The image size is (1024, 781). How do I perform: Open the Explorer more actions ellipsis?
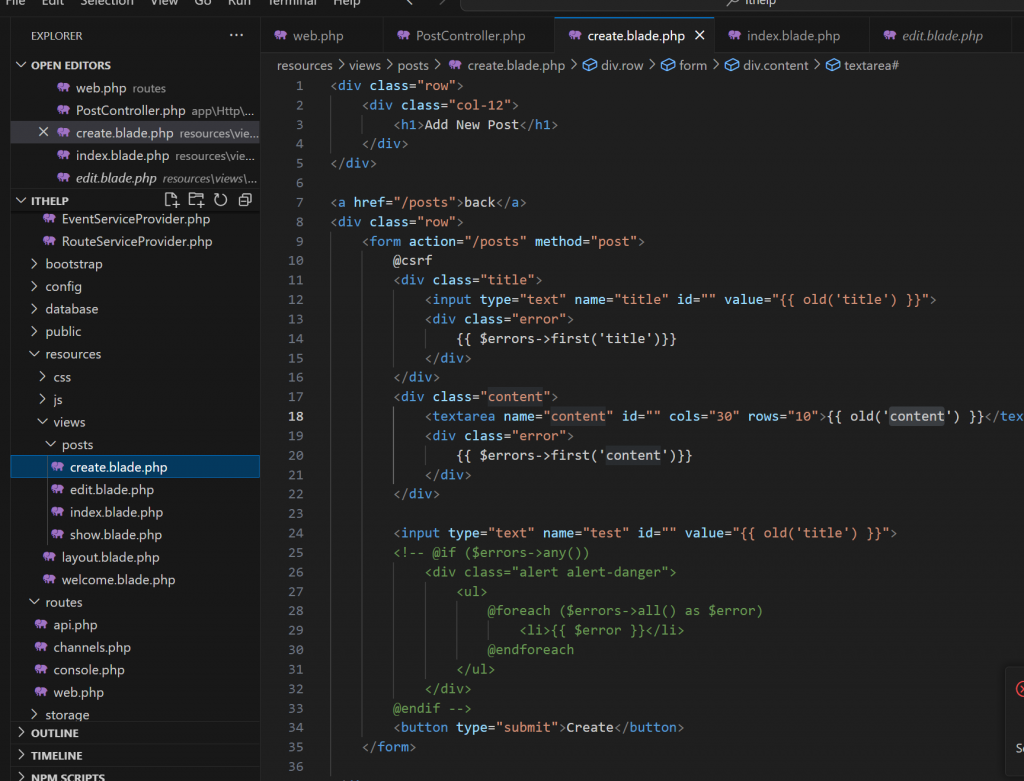pyautogui.click(x=236, y=35)
